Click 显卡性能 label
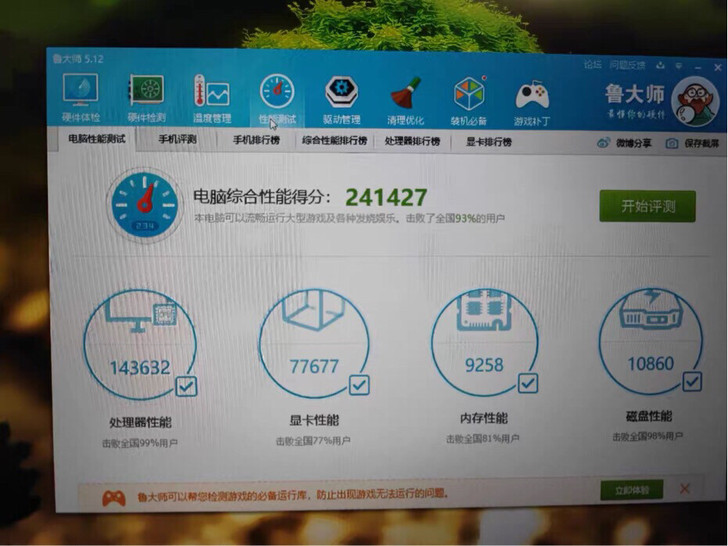The height and width of the screenshot is (546, 728). tap(314, 421)
